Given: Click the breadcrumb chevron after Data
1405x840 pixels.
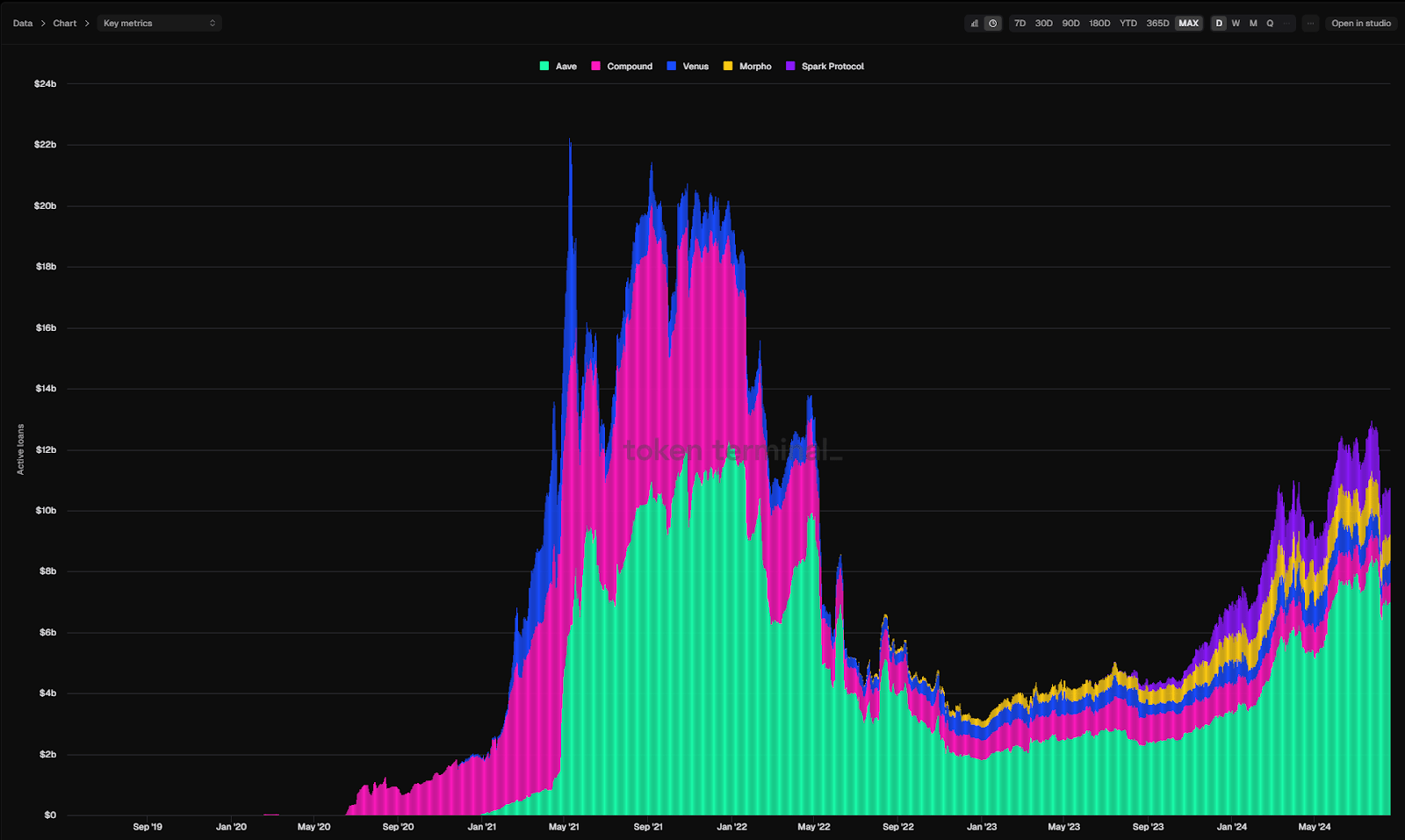Looking at the screenshot, I should point(41,23).
